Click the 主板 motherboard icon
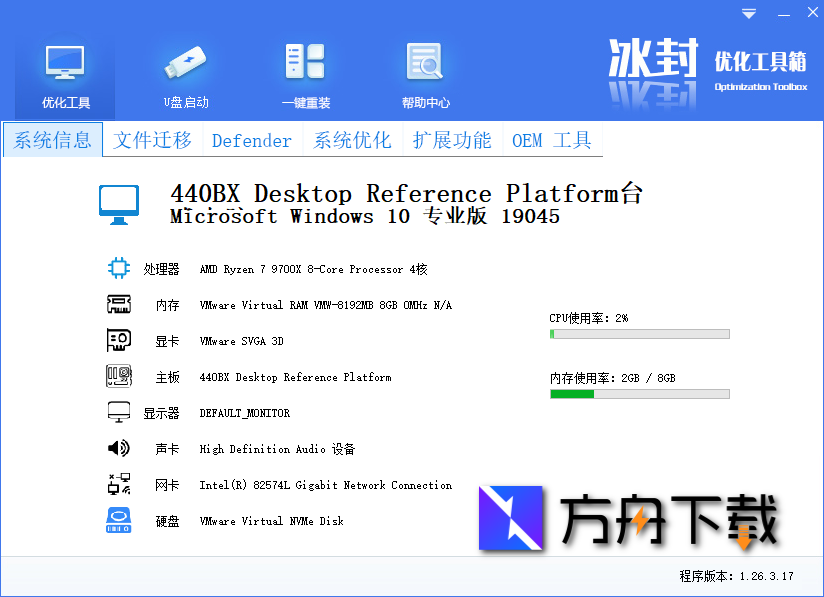Screen dimensions: 824x597 (119, 376)
